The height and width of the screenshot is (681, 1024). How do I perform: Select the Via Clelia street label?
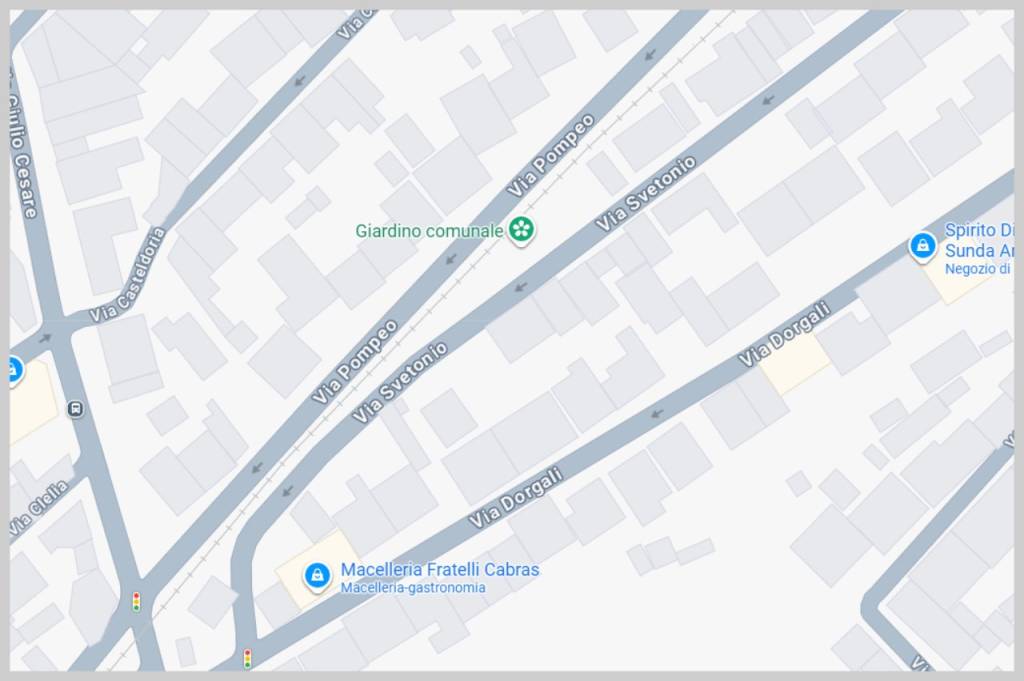tap(38, 507)
